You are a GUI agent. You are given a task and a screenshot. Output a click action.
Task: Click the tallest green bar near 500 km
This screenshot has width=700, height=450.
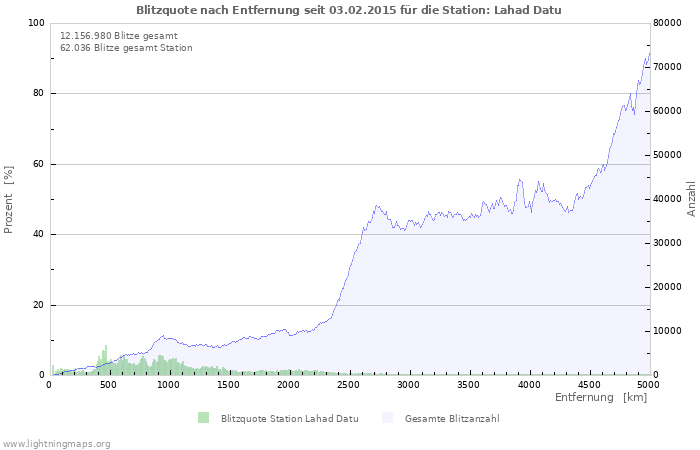coord(105,362)
